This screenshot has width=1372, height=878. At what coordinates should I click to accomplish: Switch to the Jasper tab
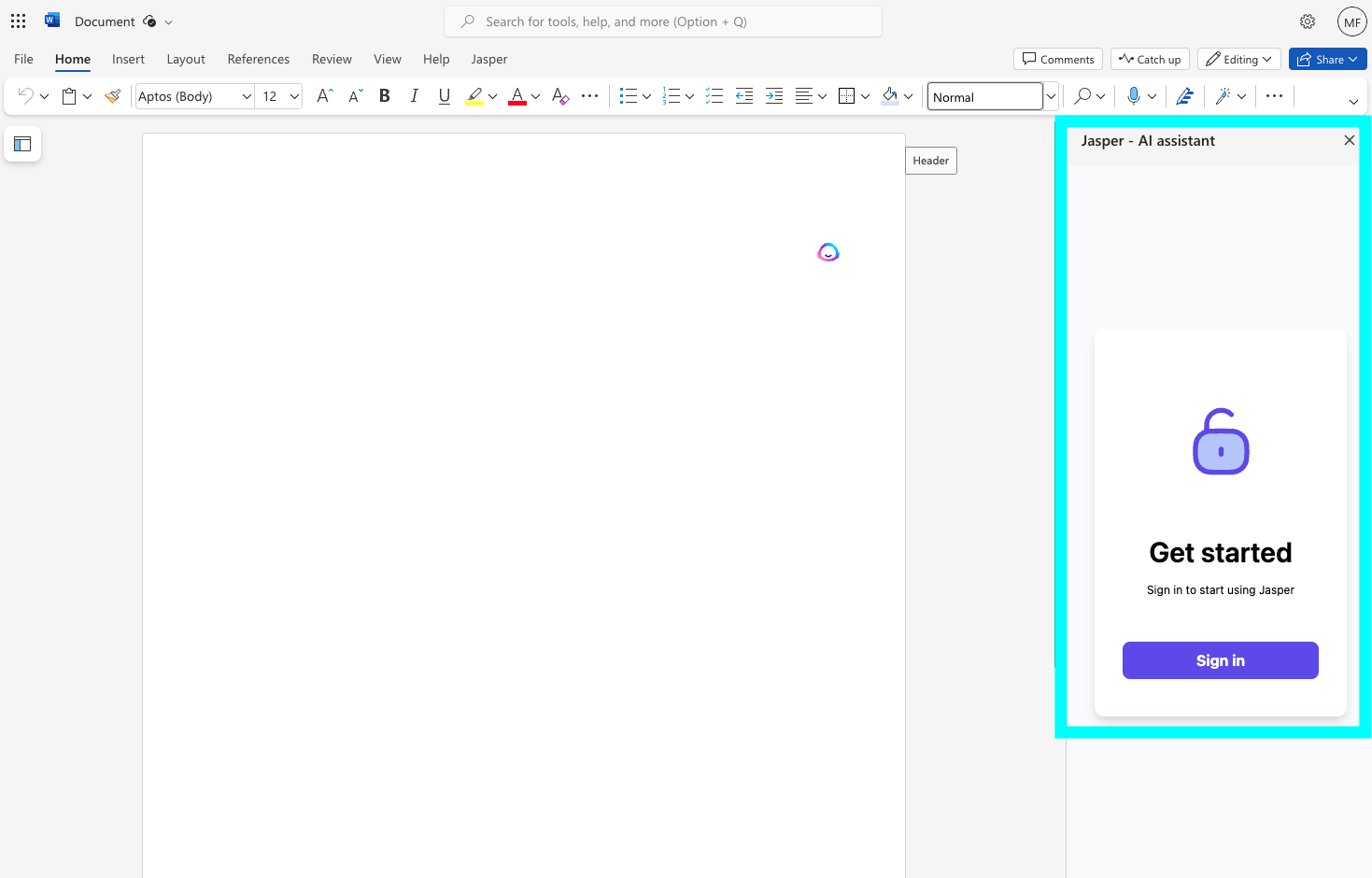point(489,59)
